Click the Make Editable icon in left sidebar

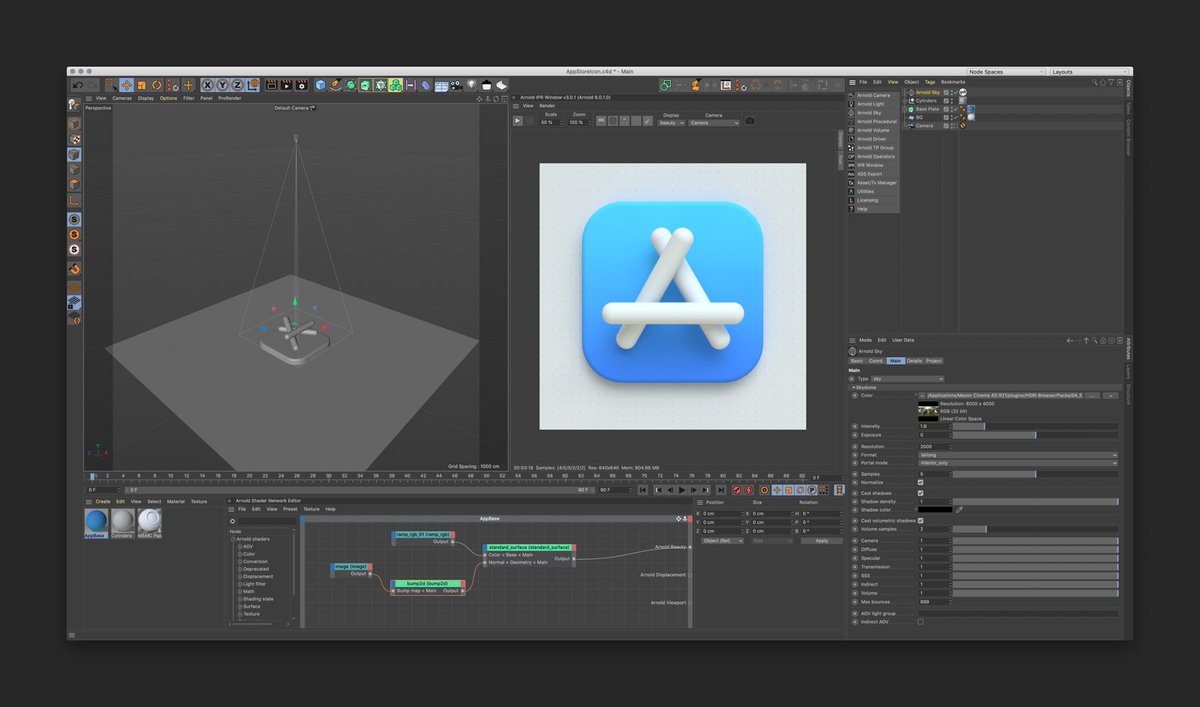click(x=75, y=104)
